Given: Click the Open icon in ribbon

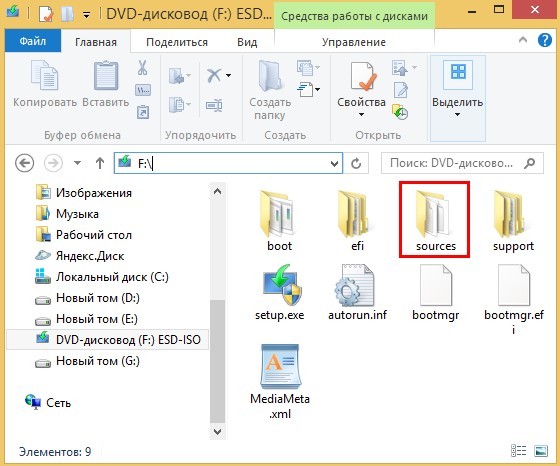Looking at the screenshot, I should click(x=400, y=68).
